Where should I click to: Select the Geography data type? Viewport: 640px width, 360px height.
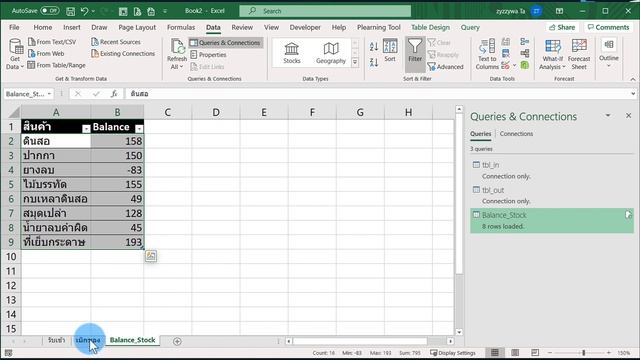[x=331, y=53]
